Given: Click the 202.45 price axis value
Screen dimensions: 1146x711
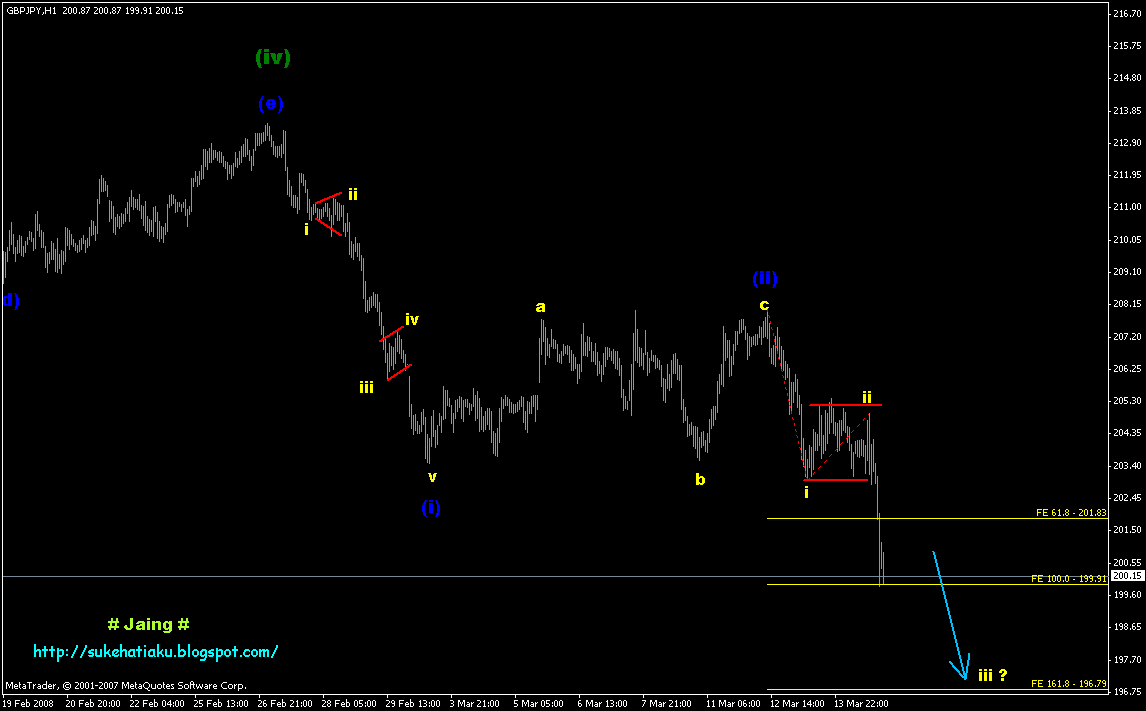Looking at the screenshot, I should [x=1126, y=498].
